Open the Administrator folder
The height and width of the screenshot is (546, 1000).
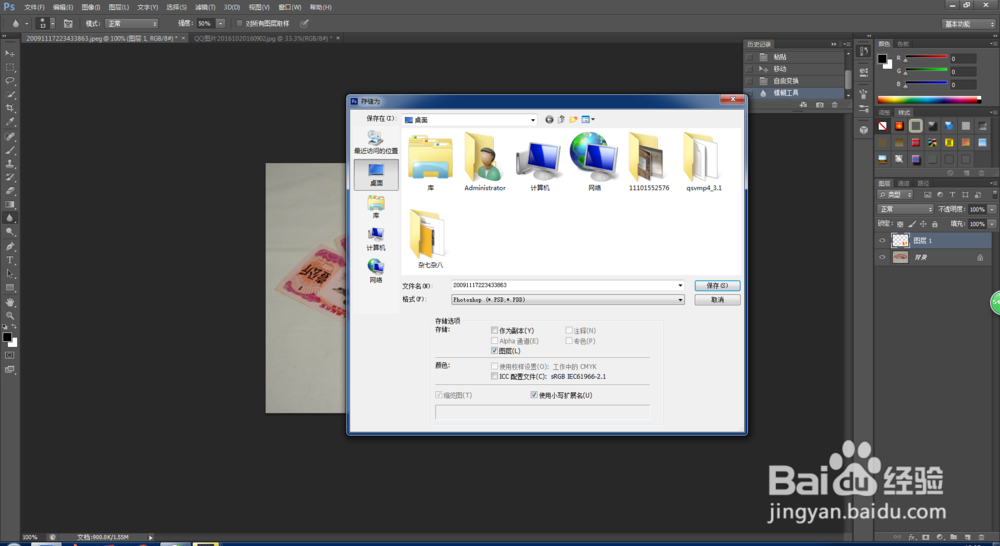point(485,161)
